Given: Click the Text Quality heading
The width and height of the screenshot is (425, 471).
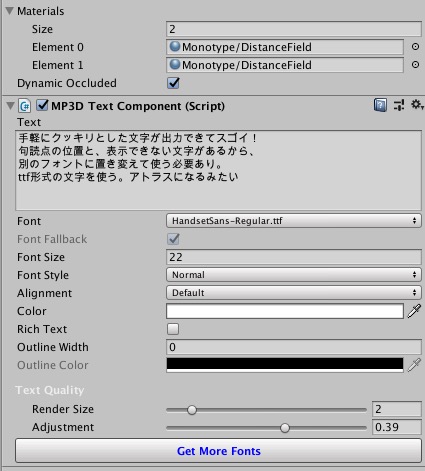Looking at the screenshot, I should click(50, 390).
